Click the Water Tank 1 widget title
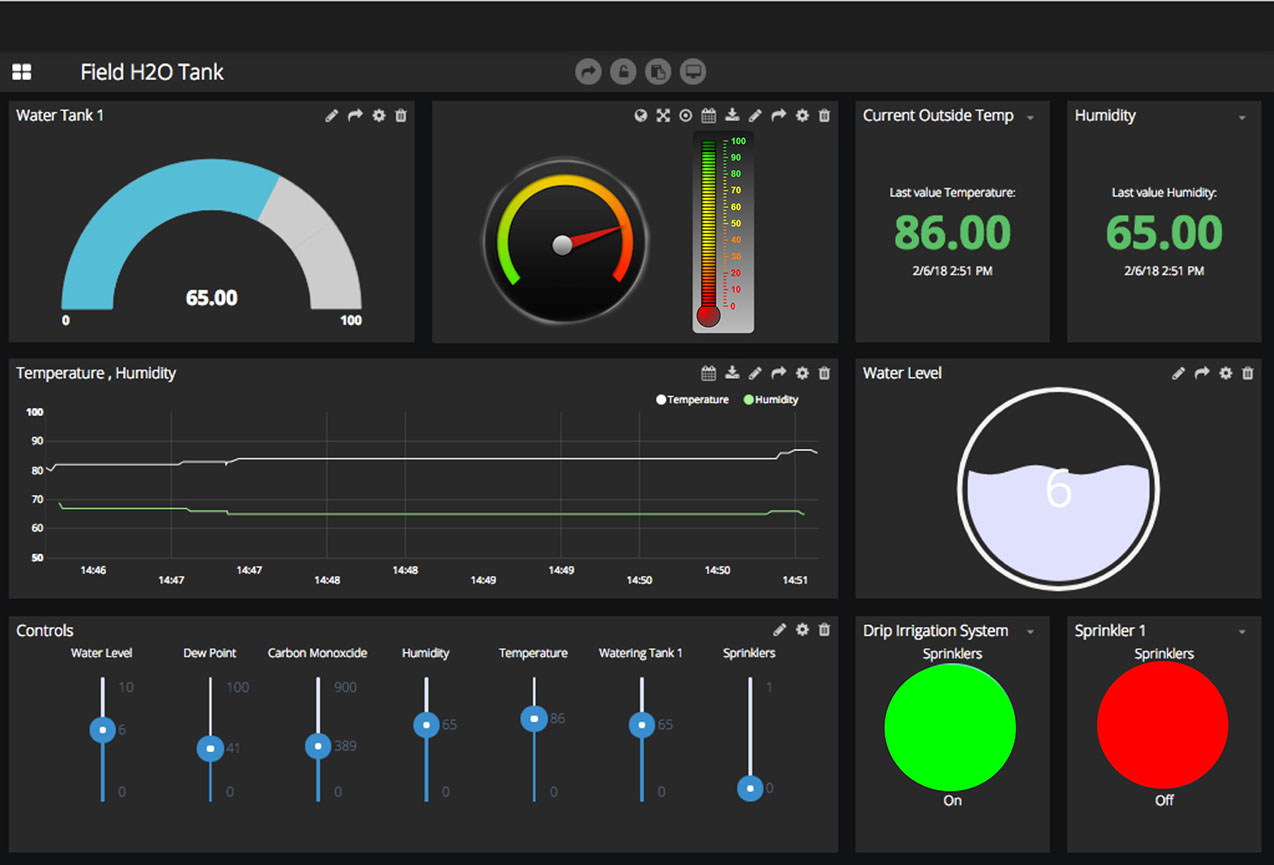1274x865 pixels. pos(60,116)
